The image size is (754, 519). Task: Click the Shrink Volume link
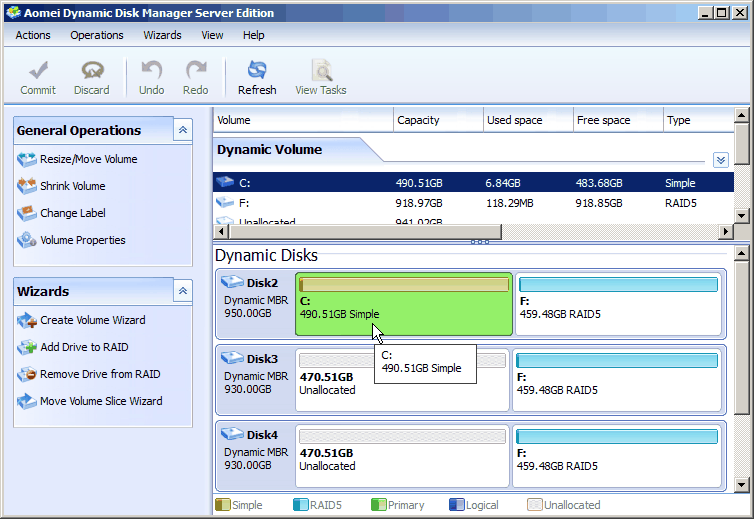pos(73,186)
